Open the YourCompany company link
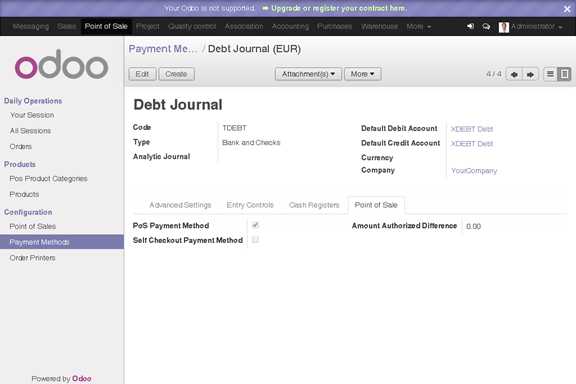The image size is (576, 384). 474,171
